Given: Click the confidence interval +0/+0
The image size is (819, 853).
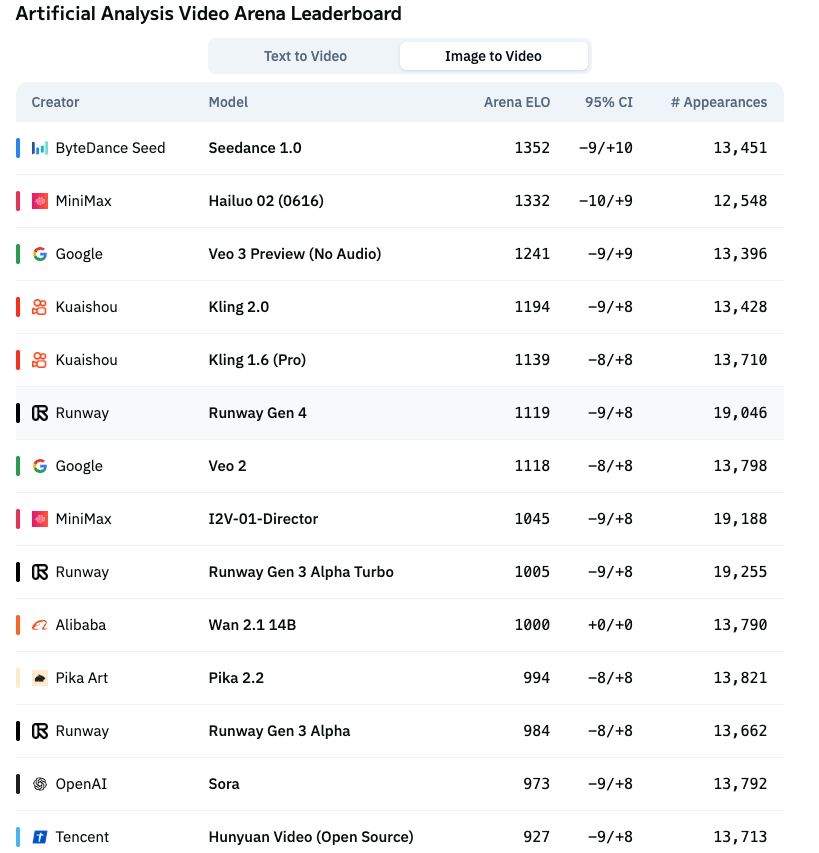Looking at the screenshot, I should click(610, 625).
